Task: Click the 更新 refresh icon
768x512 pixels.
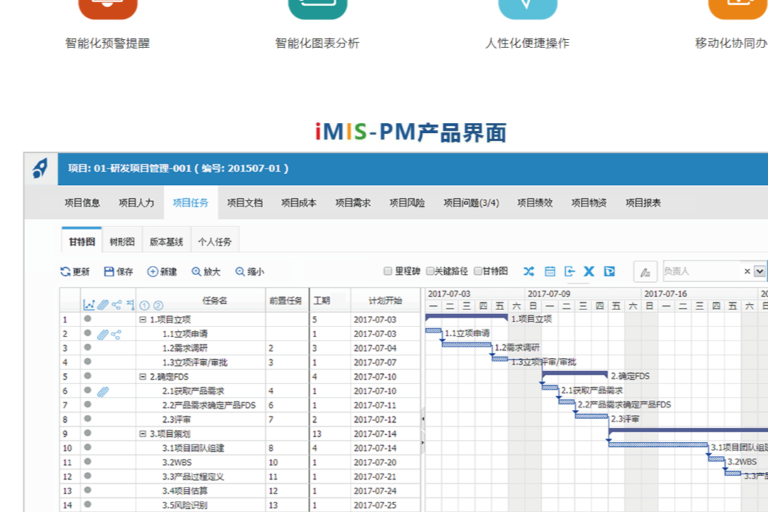Action: pos(65,271)
